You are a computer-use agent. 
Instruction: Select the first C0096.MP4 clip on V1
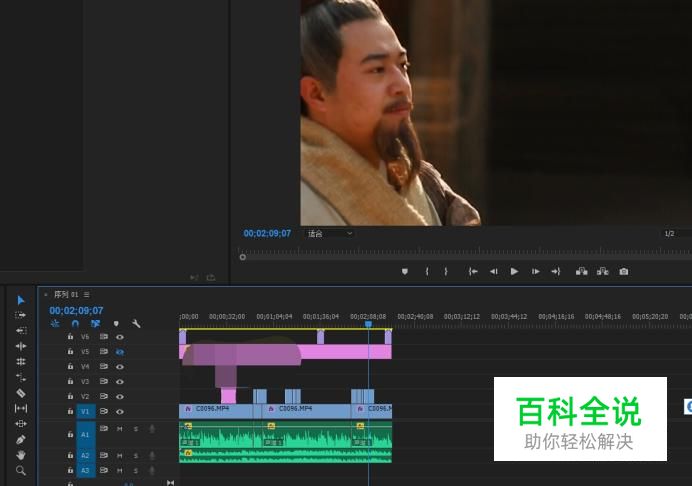216,411
